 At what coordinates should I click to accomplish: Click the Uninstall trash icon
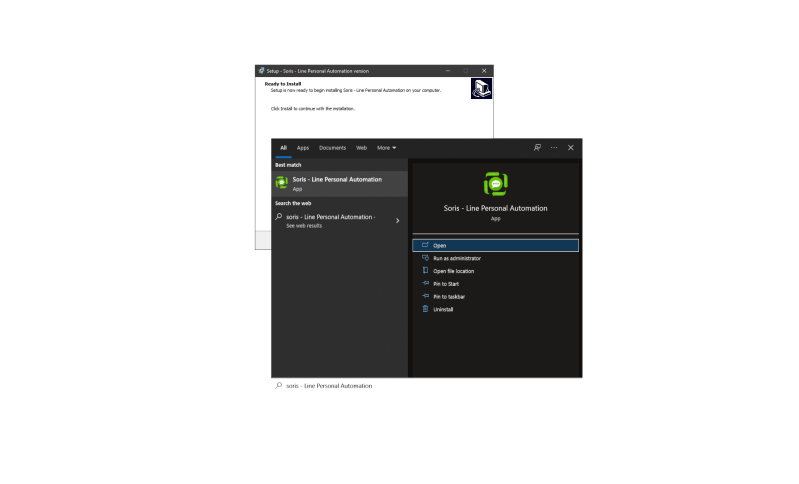tap(425, 309)
